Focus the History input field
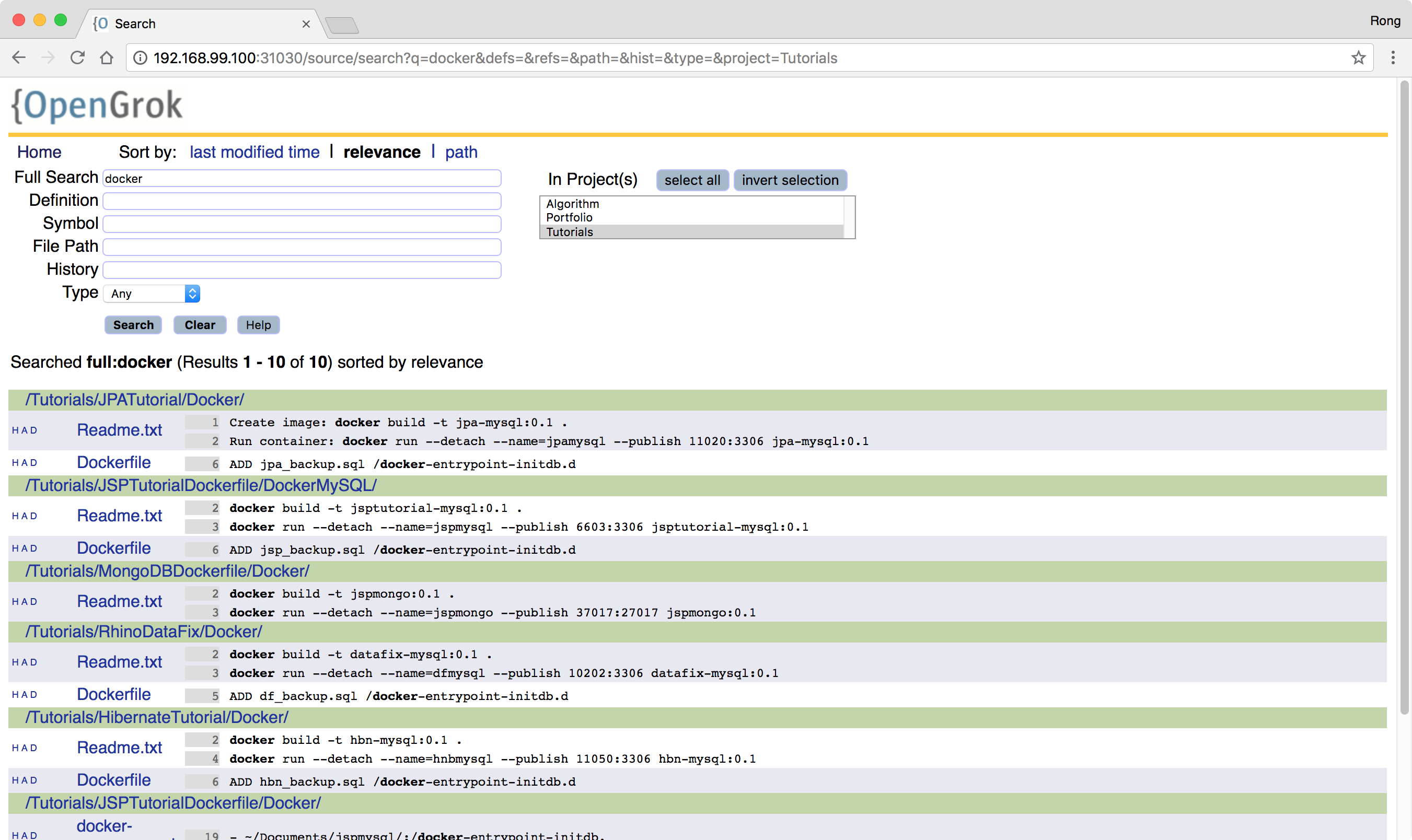Image resolution: width=1412 pixels, height=840 pixels. [302, 270]
